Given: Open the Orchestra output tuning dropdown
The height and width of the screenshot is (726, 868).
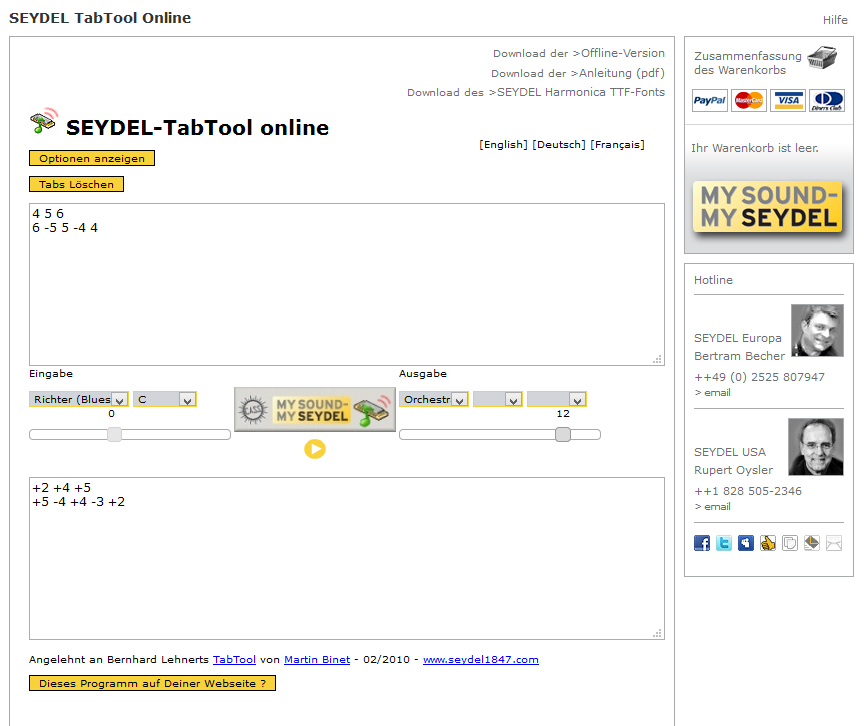Looking at the screenshot, I should point(433,399).
